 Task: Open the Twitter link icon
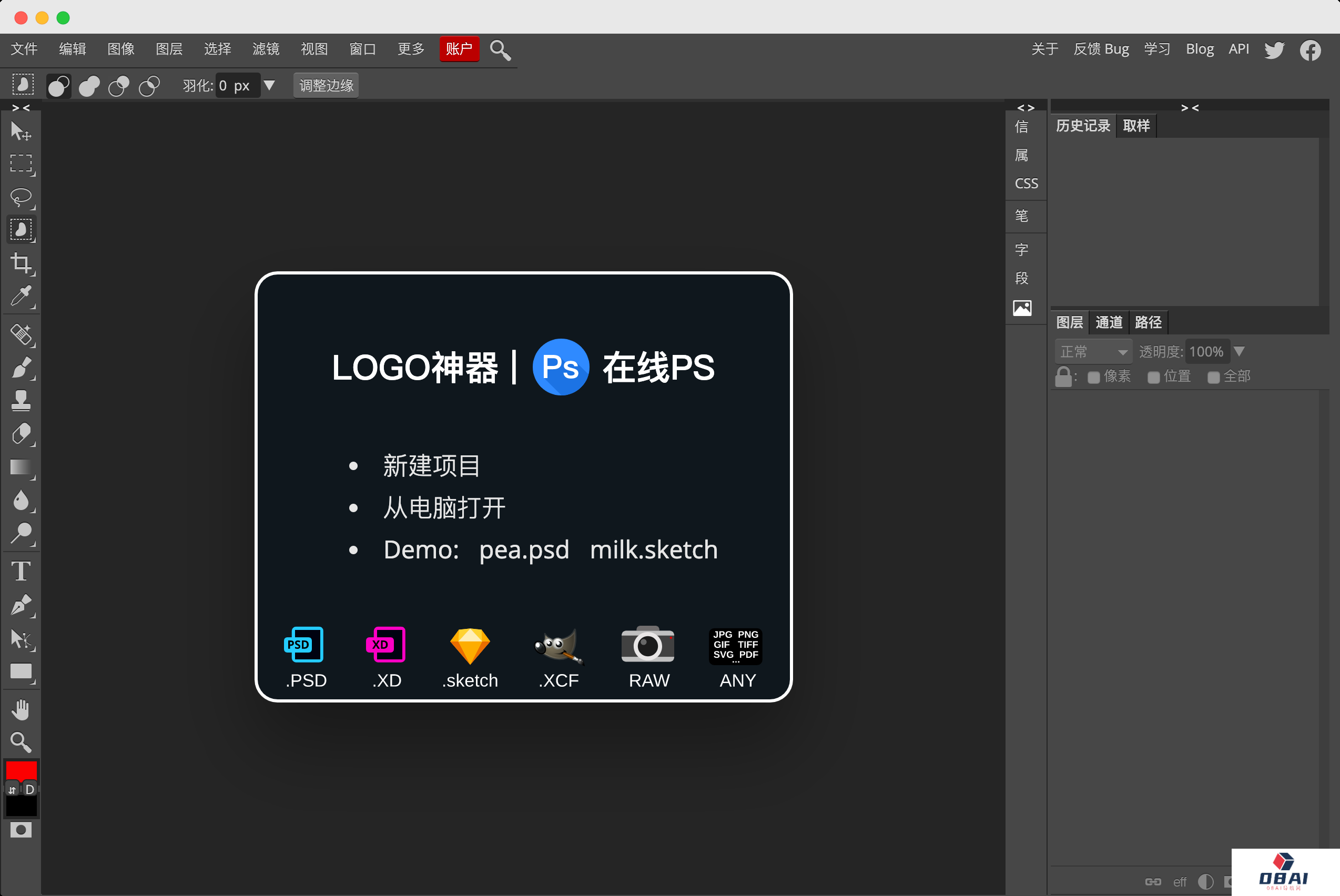(x=1274, y=50)
